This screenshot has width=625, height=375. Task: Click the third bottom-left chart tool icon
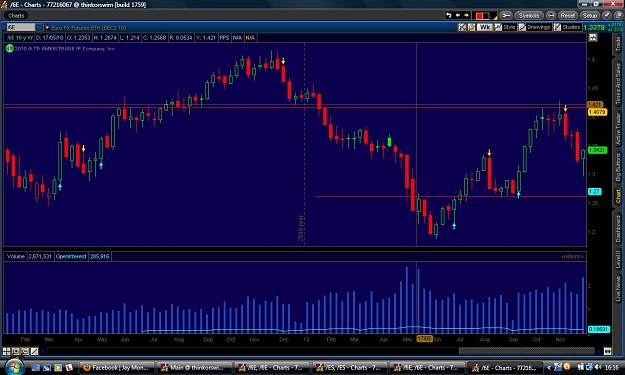(x=25, y=351)
